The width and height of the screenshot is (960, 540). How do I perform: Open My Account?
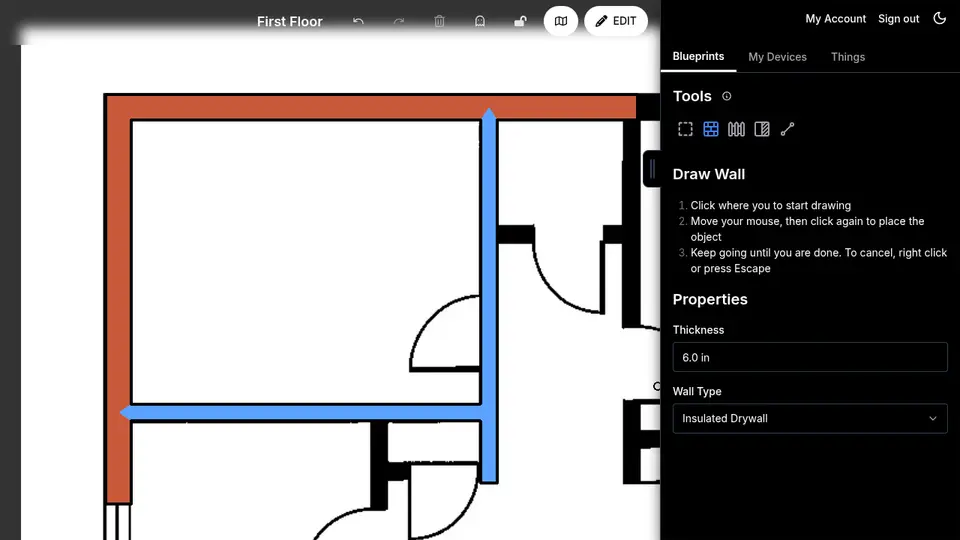pos(836,19)
